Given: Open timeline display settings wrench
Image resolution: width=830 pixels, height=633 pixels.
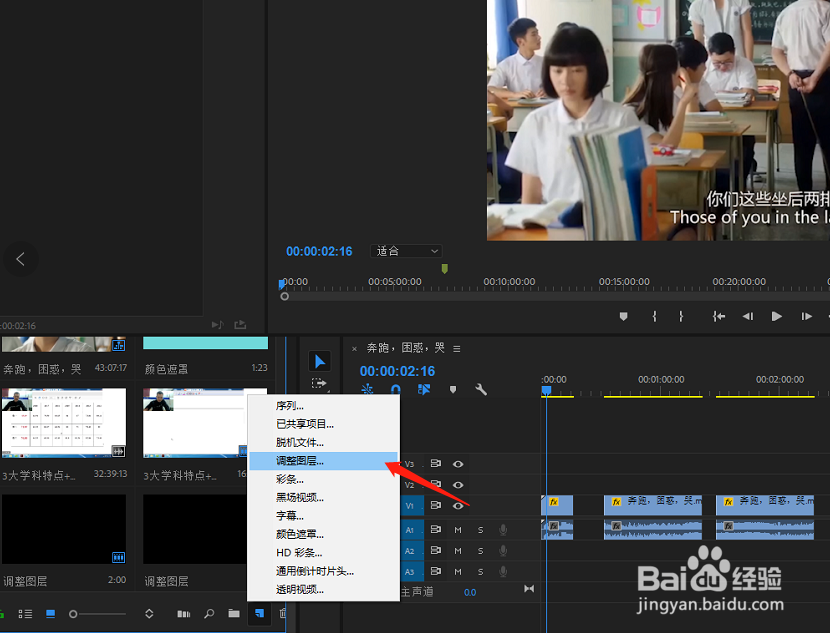Looking at the screenshot, I should 481,390.
